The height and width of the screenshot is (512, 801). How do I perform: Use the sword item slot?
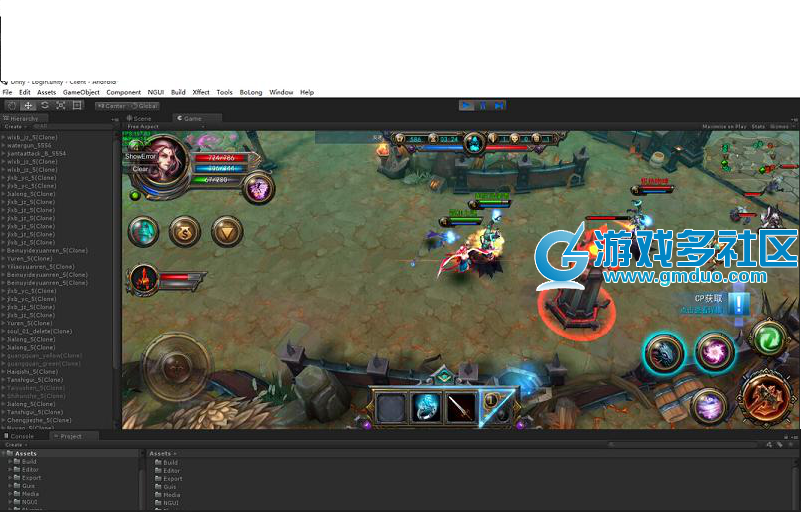click(462, 408)
